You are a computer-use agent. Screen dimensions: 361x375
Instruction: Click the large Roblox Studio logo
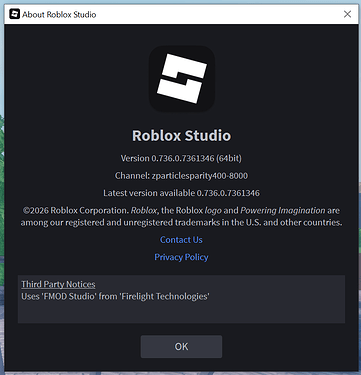point(181,79)
